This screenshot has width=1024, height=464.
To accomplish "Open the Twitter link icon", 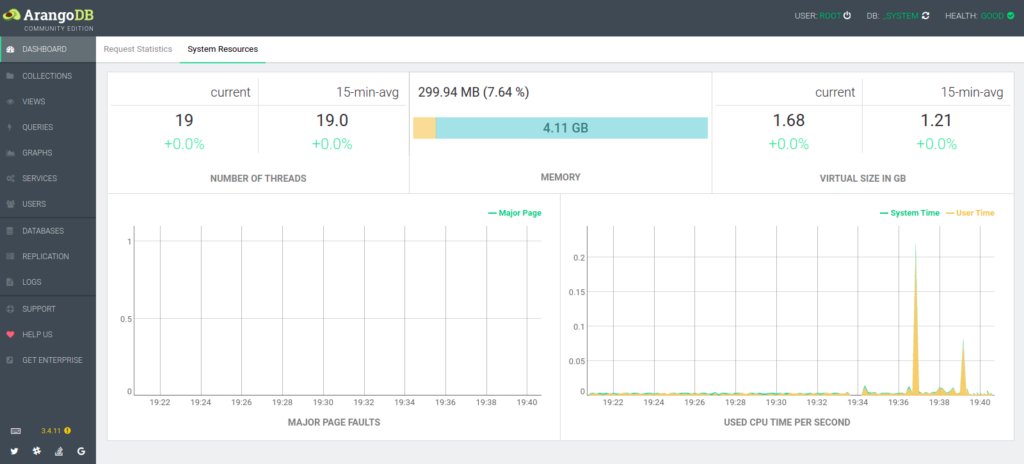I will (14, 452).
